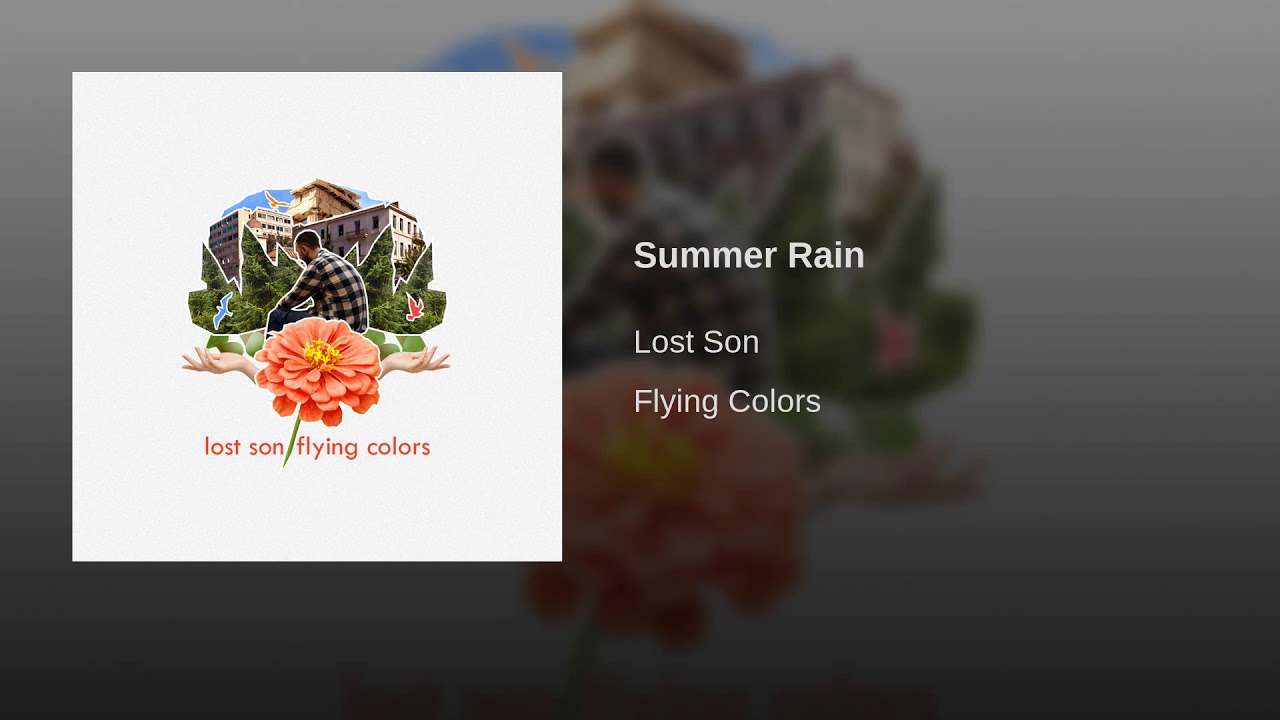
Task: Open the Lost Son artist name
Action: coord(696,342)
